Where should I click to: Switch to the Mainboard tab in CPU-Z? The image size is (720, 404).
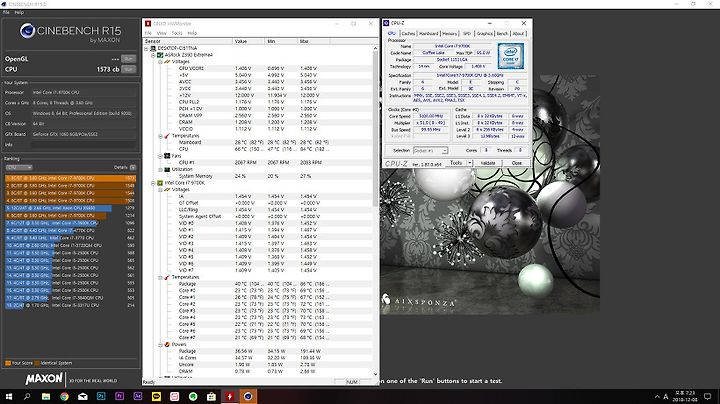click(x=428, y=34)
